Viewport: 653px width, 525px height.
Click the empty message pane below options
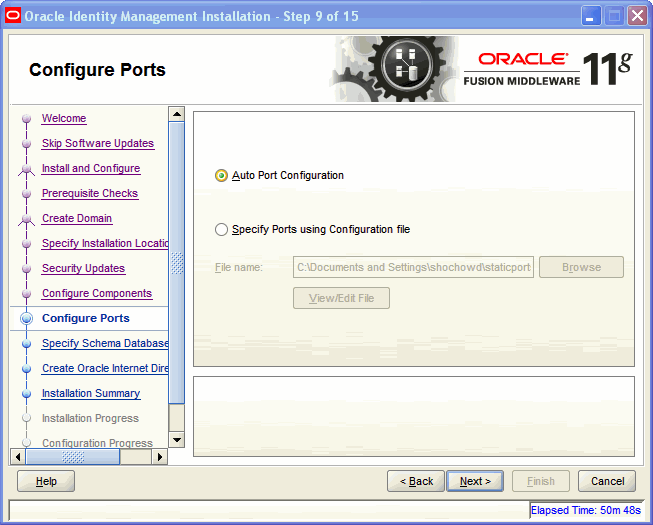(414, 416)
